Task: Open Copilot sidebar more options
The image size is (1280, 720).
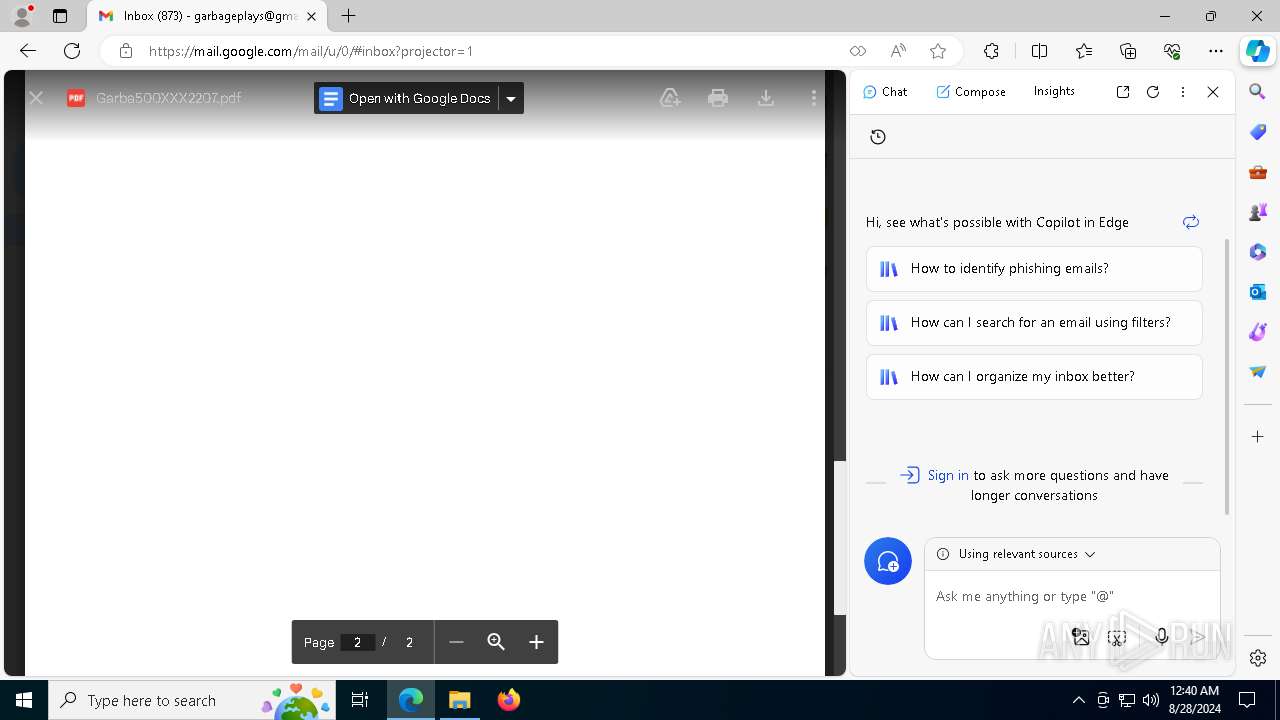Action: pos(1183,92)
